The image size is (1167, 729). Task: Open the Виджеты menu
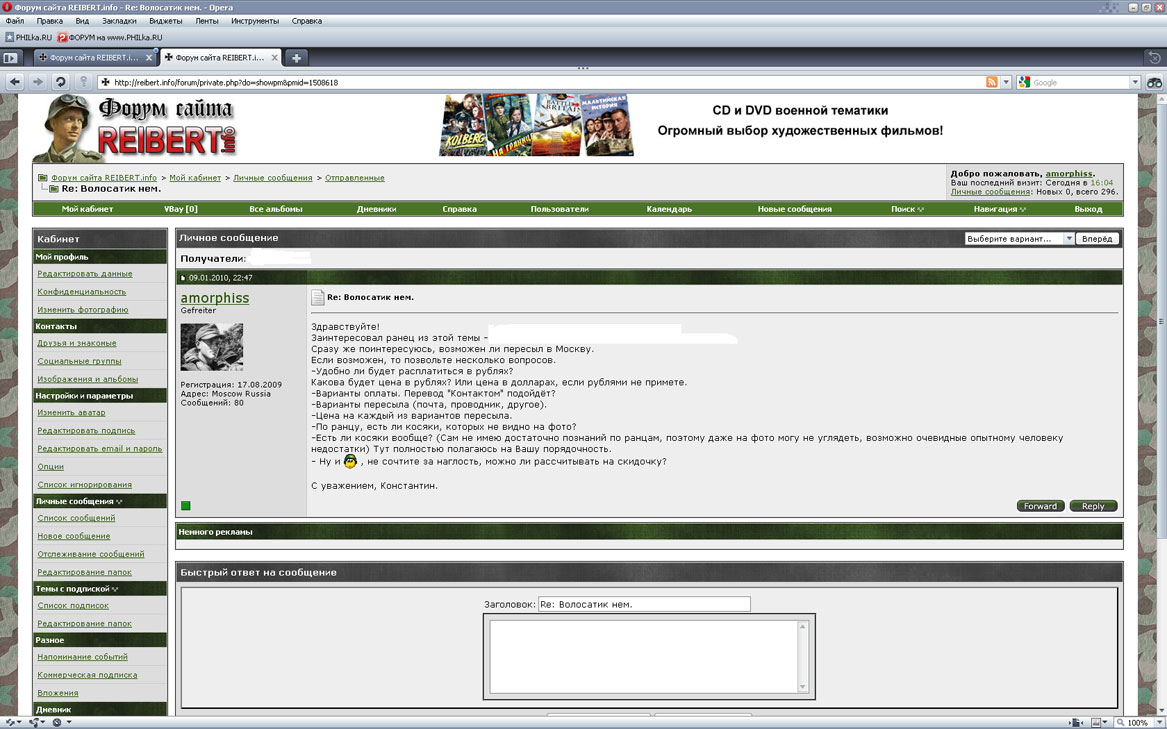click(x=166, y=21)
